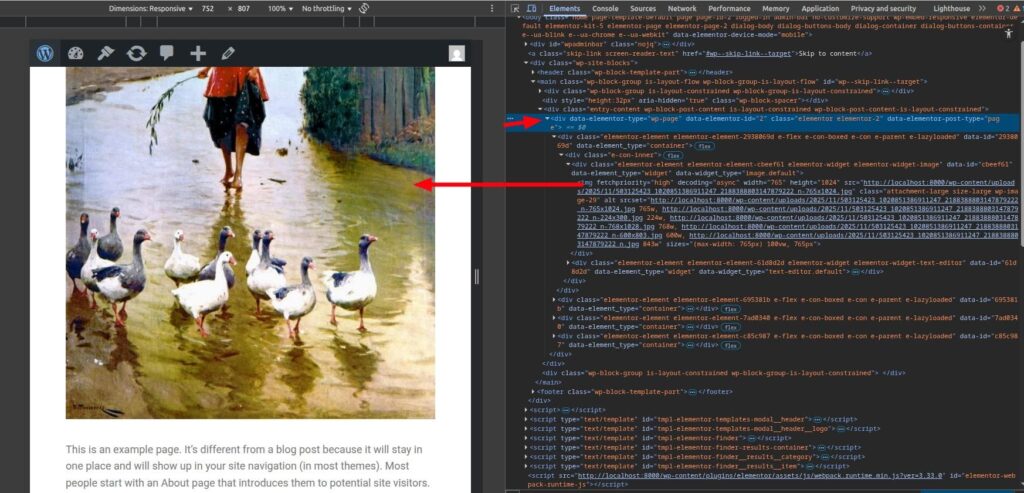Viewport: 1024px width, 493px height.
Task: Show more DevTools tabs via double chevron
Action: click(982, 8)
